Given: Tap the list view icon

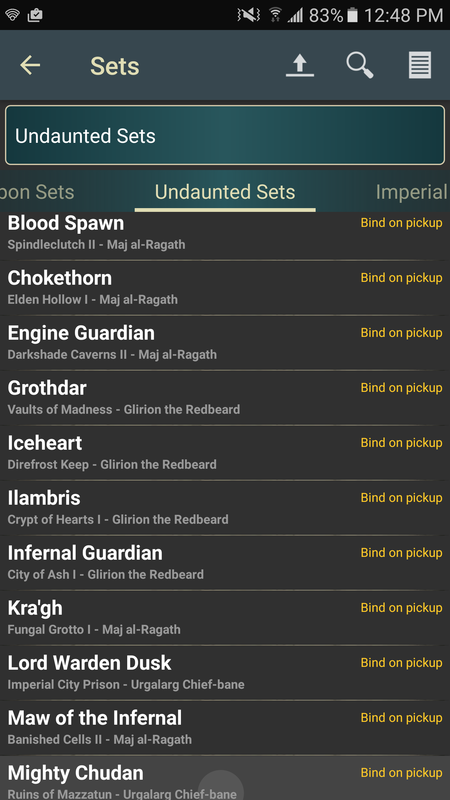Looking at the screenshot, I should [420, 65].
